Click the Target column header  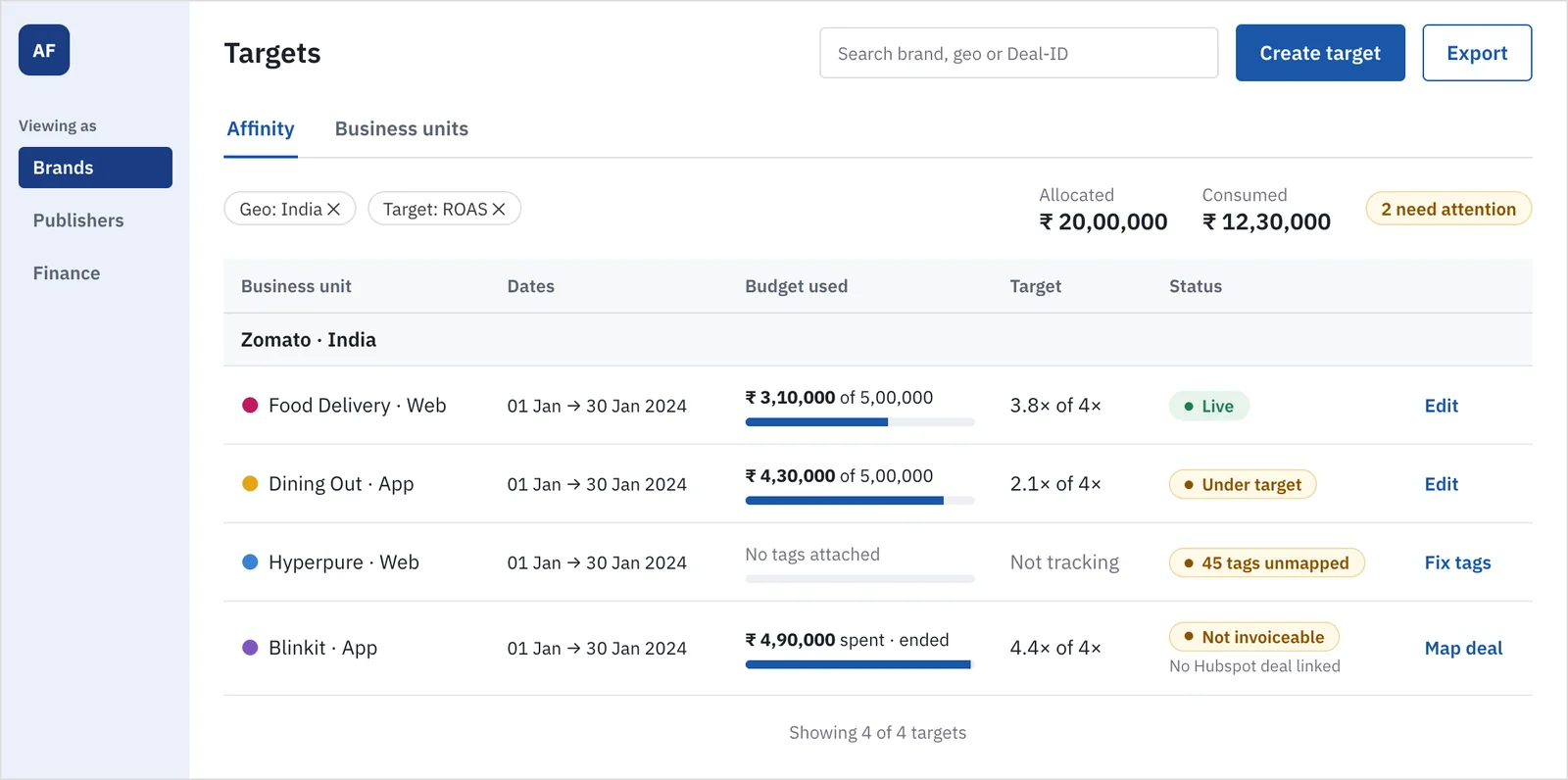point(1036,286)
